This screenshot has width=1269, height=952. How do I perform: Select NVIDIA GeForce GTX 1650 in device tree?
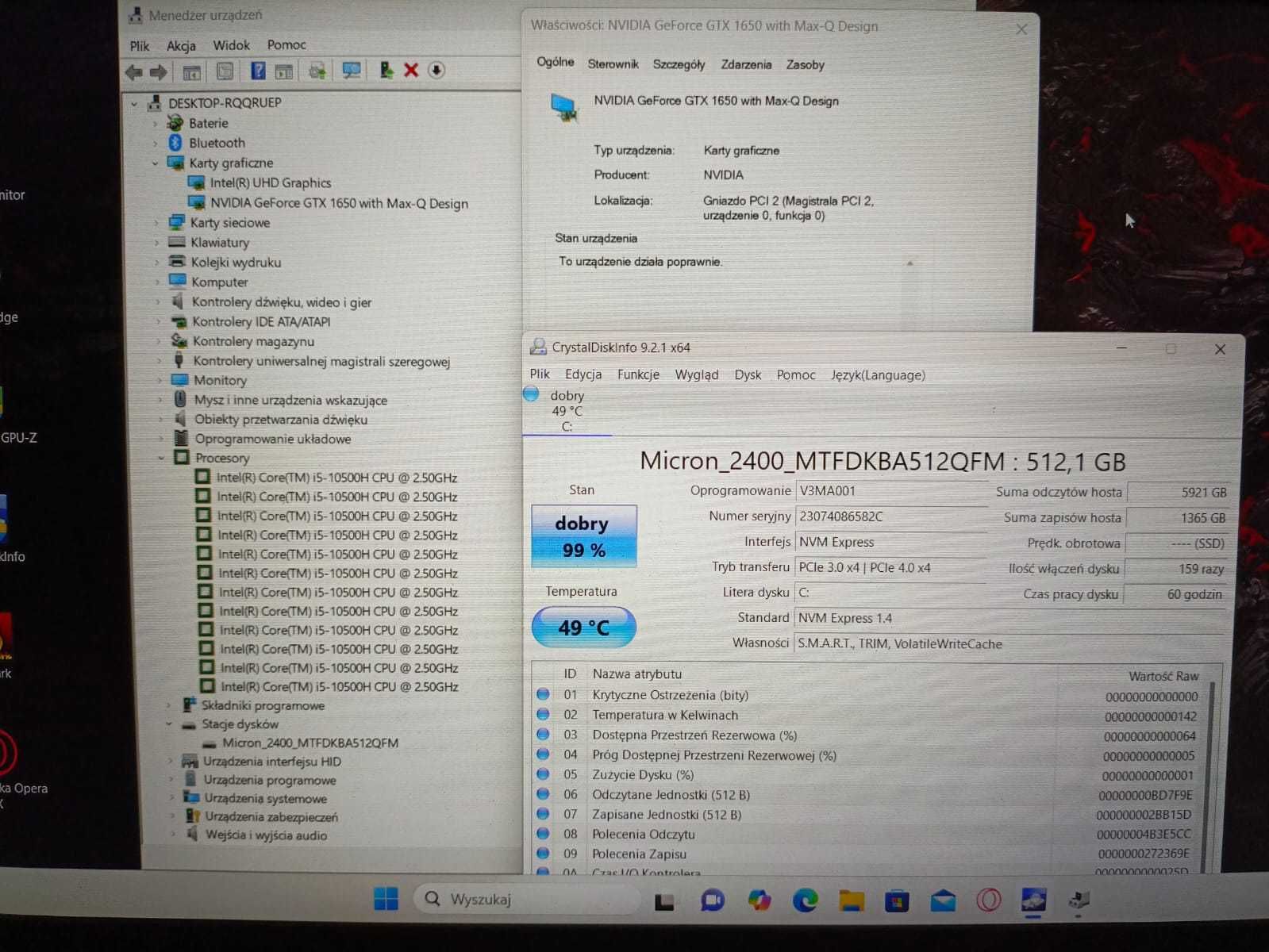click(339, 203)
